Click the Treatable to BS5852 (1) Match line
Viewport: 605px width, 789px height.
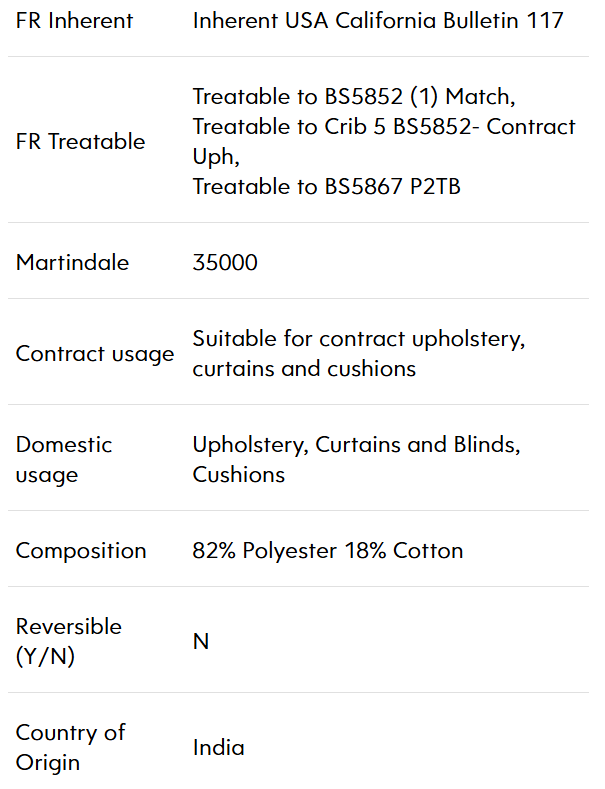click(x=354, y=97)
